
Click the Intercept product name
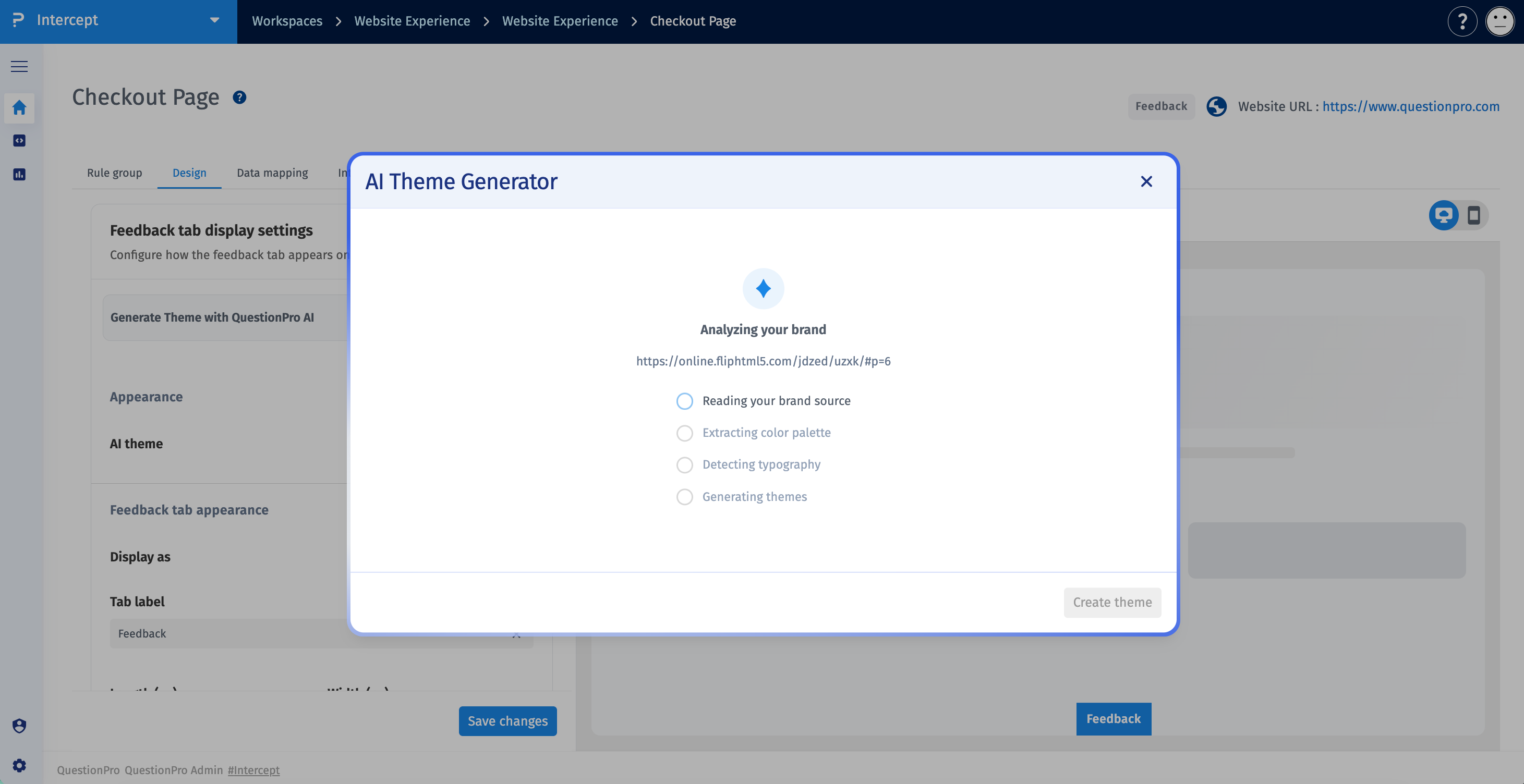pyautogui.click(x=67, y=20)
